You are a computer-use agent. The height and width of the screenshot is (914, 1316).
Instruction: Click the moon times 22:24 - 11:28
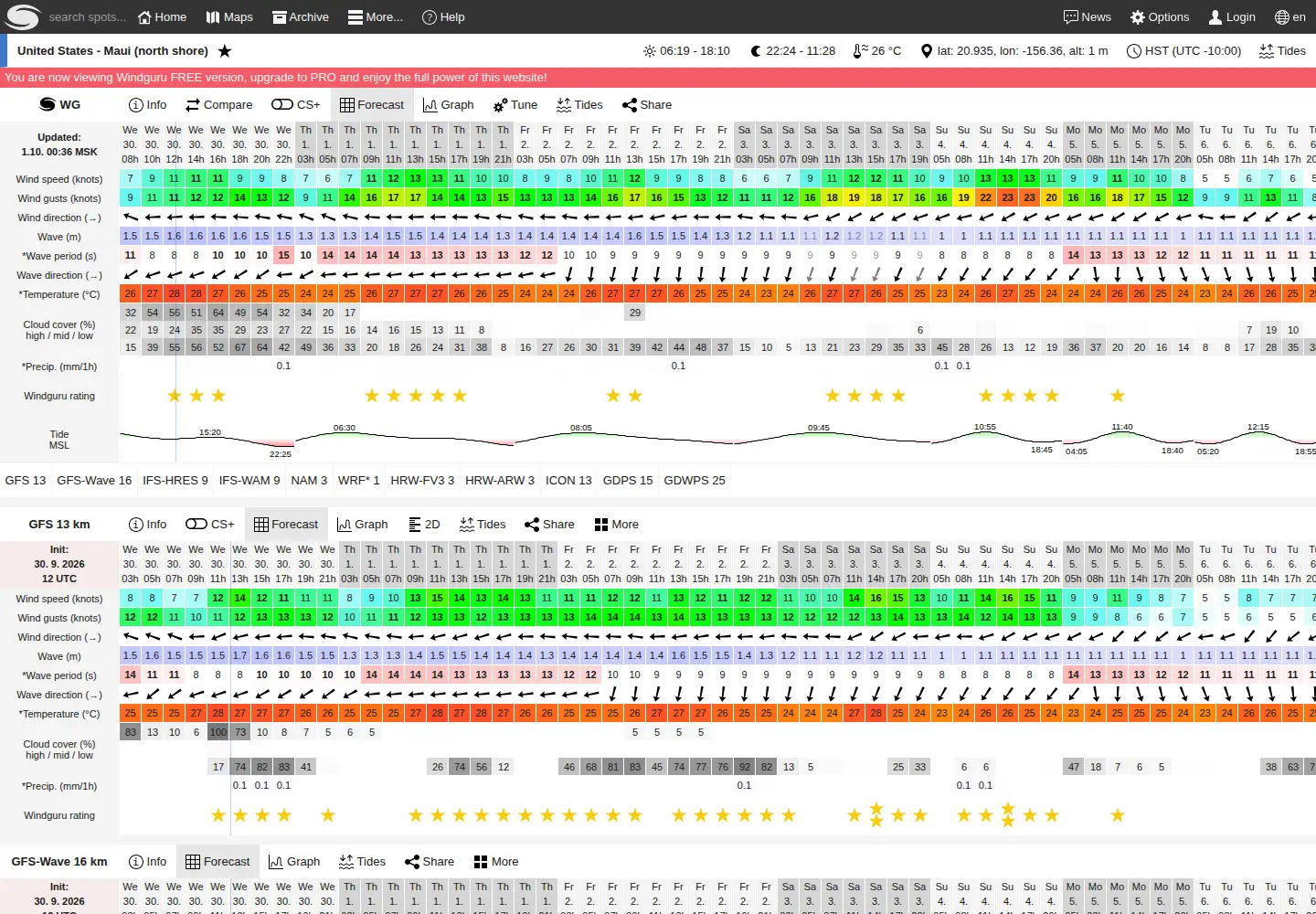(792, 51)
